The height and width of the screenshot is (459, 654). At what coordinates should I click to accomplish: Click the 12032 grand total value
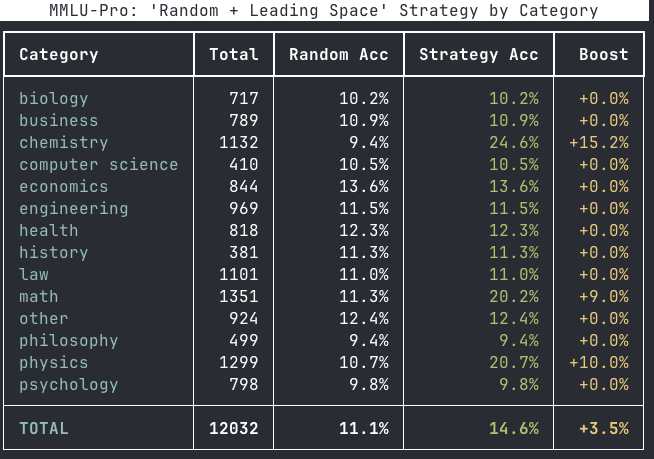tap(233, 428)
